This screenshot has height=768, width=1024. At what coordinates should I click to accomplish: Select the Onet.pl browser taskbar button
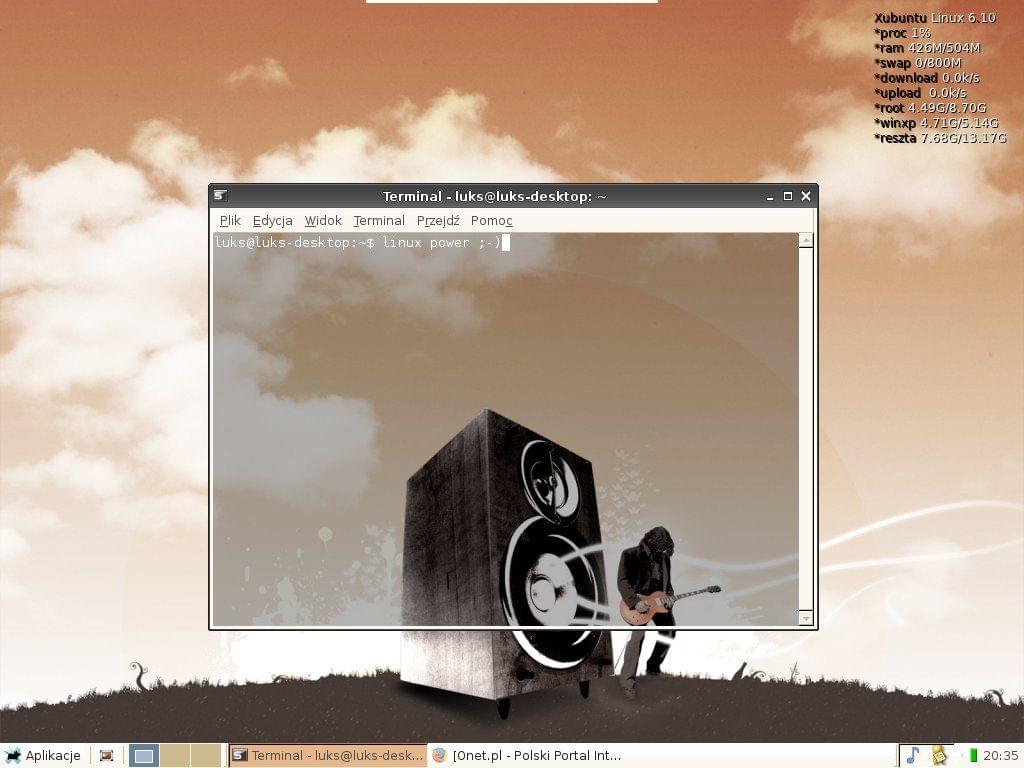[x=528, y=756]
